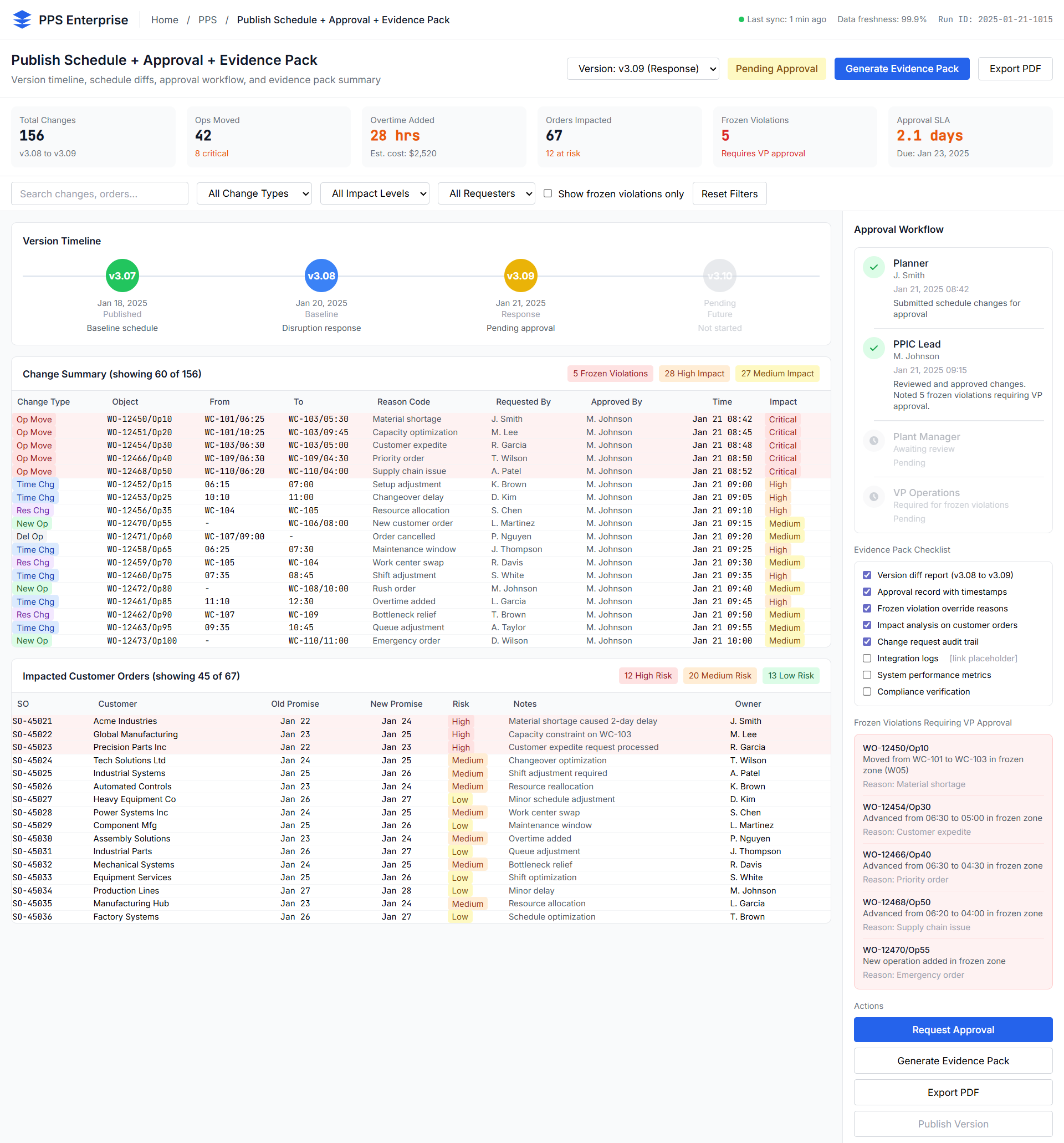Click the PPS Enterprise logo icon
Screen dimensions: 1064x1143
pos(22,19)
